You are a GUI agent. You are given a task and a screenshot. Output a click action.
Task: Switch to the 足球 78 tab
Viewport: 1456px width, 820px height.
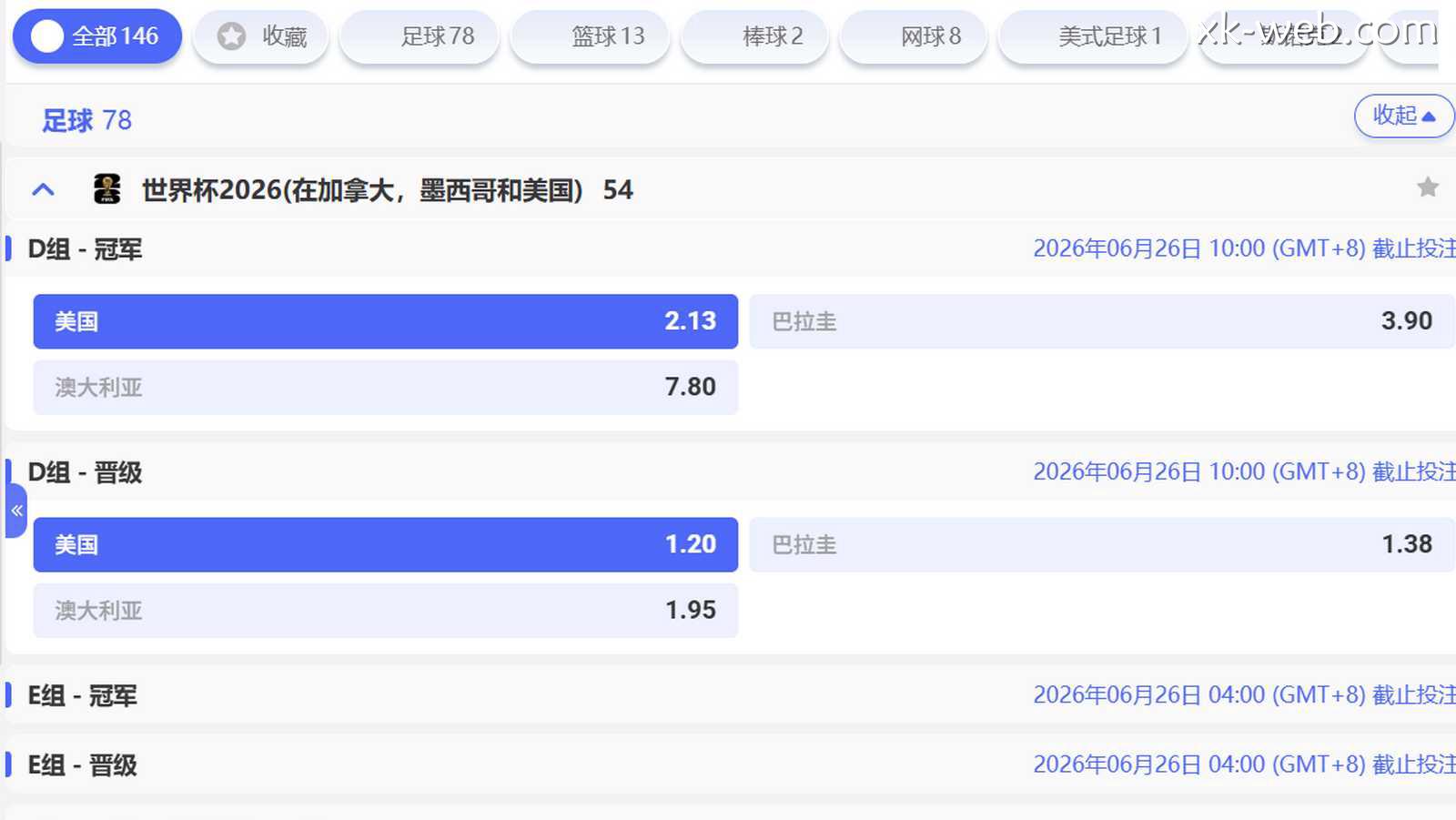point(420,36)
